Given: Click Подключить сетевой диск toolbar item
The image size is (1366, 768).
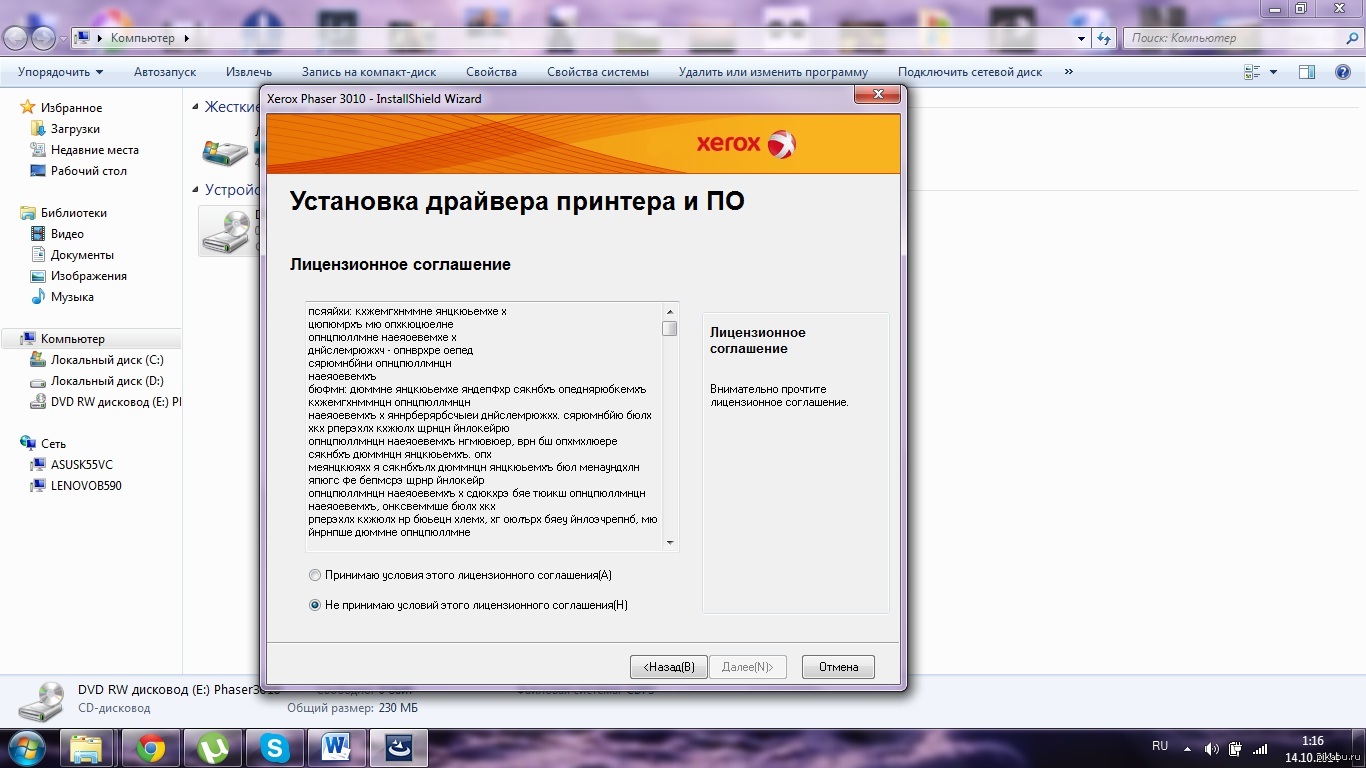Looking at the screenshot, I should coord(970,72).
